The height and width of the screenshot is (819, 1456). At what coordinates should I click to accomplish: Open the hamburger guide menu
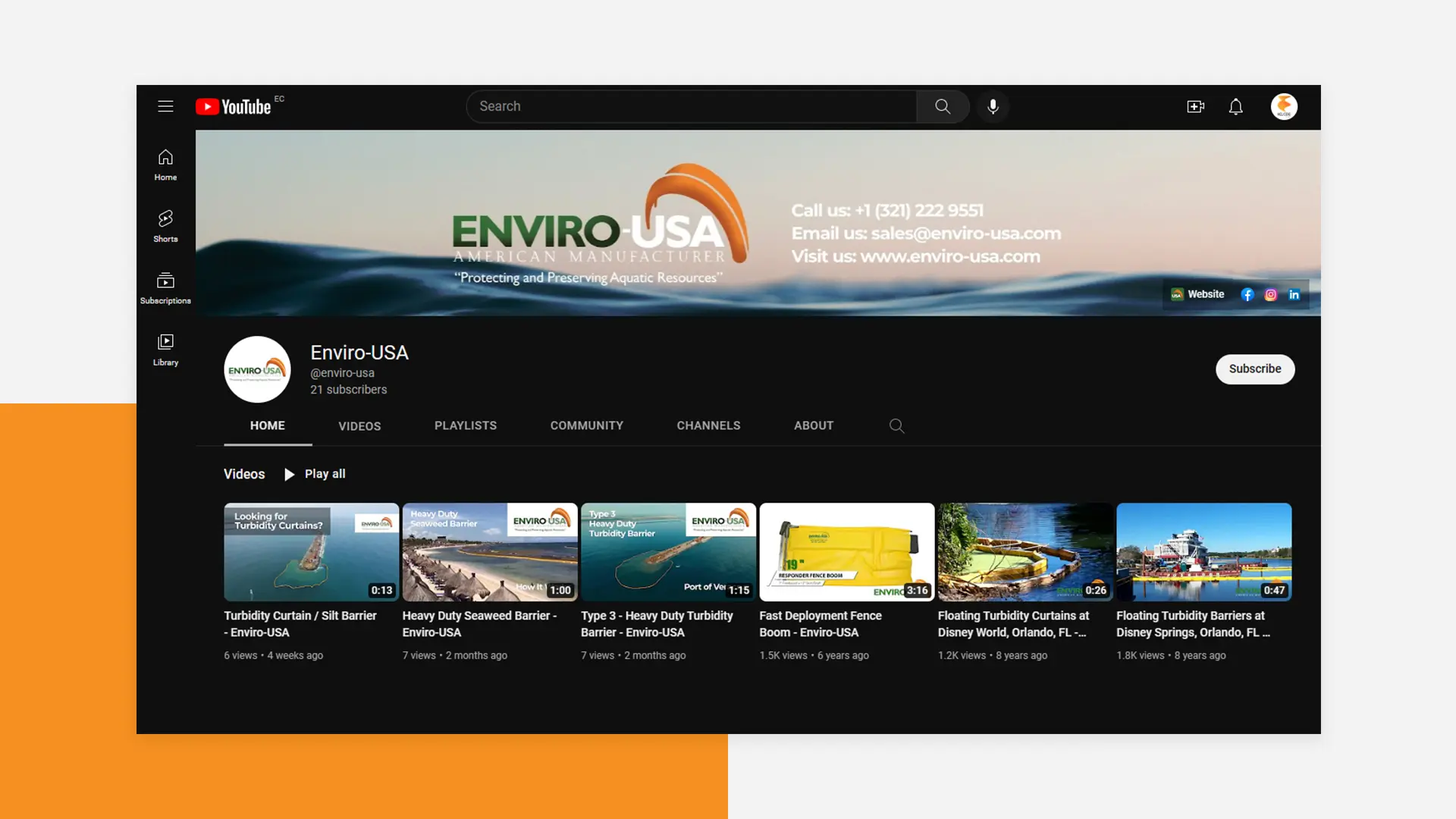tap(165, 106)
